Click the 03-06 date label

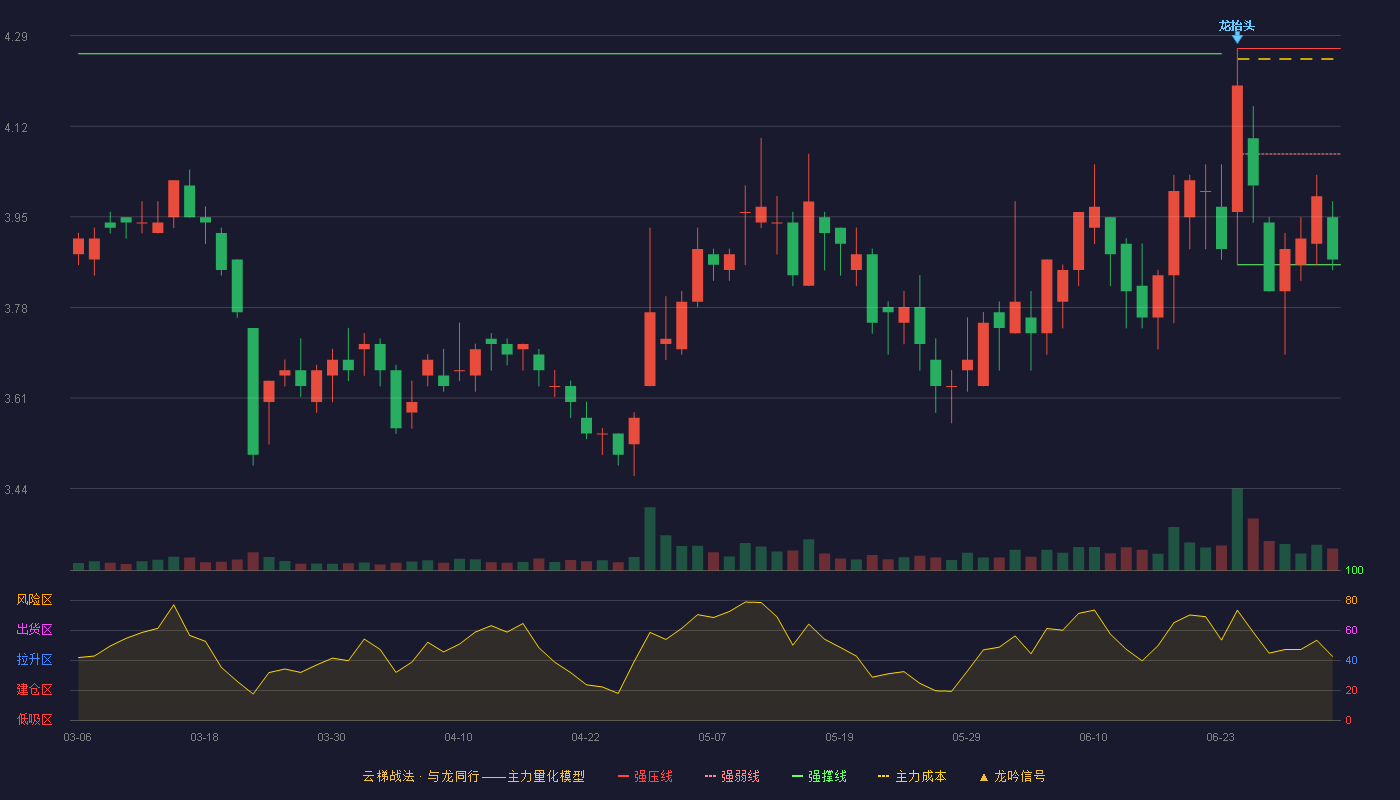click(77, 737)
